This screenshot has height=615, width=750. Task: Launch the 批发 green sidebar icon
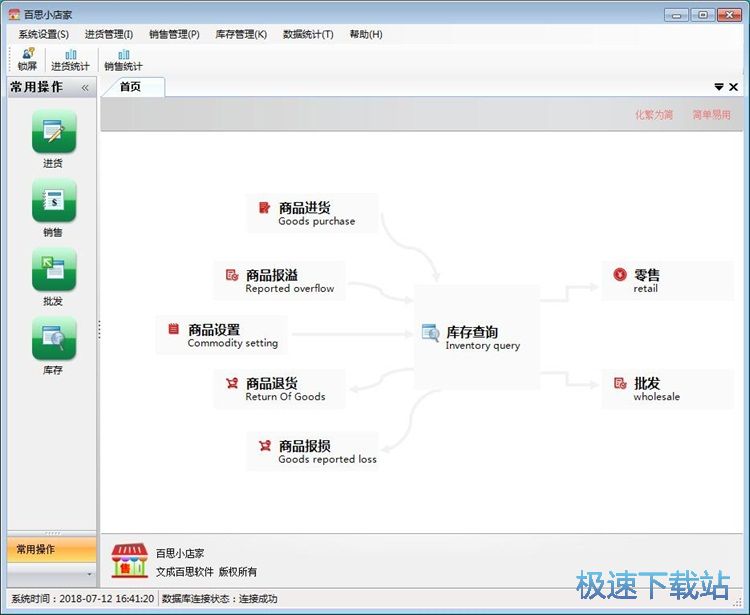(x=54, y=269)
